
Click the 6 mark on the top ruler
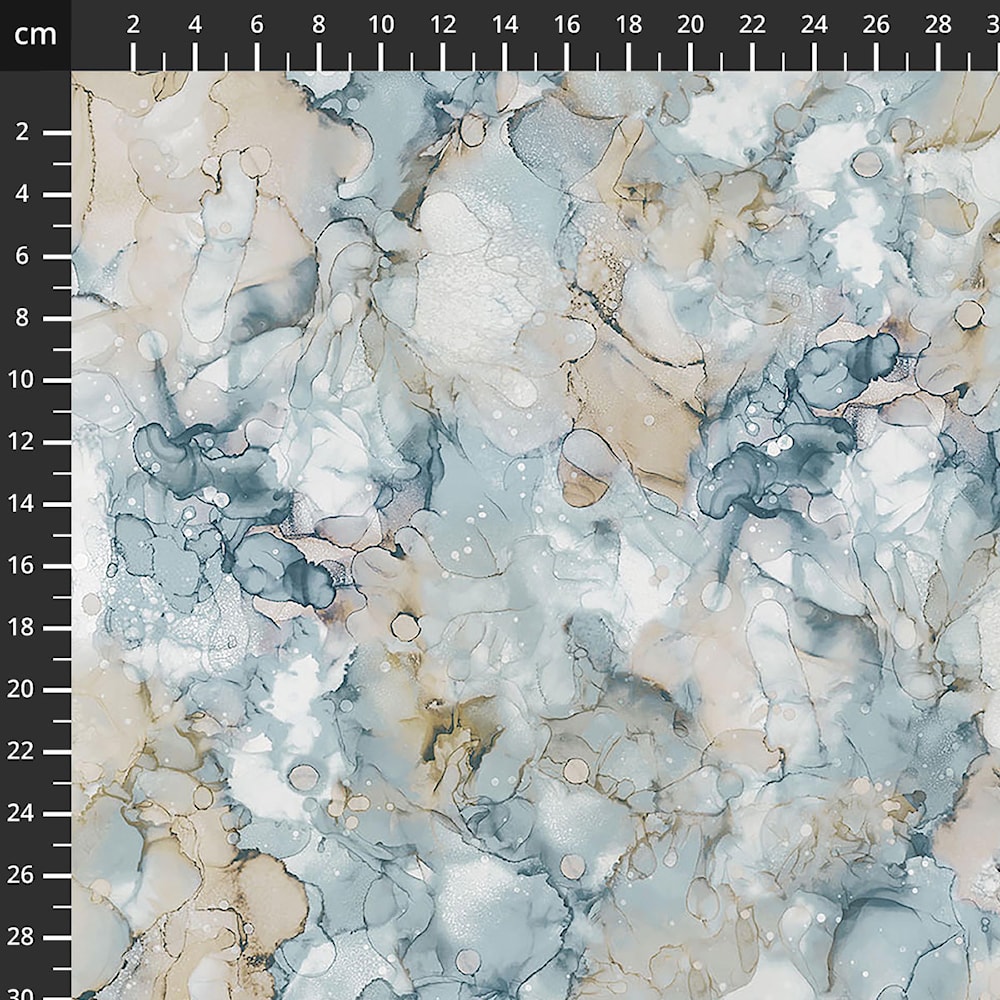(x=256, y=25)
